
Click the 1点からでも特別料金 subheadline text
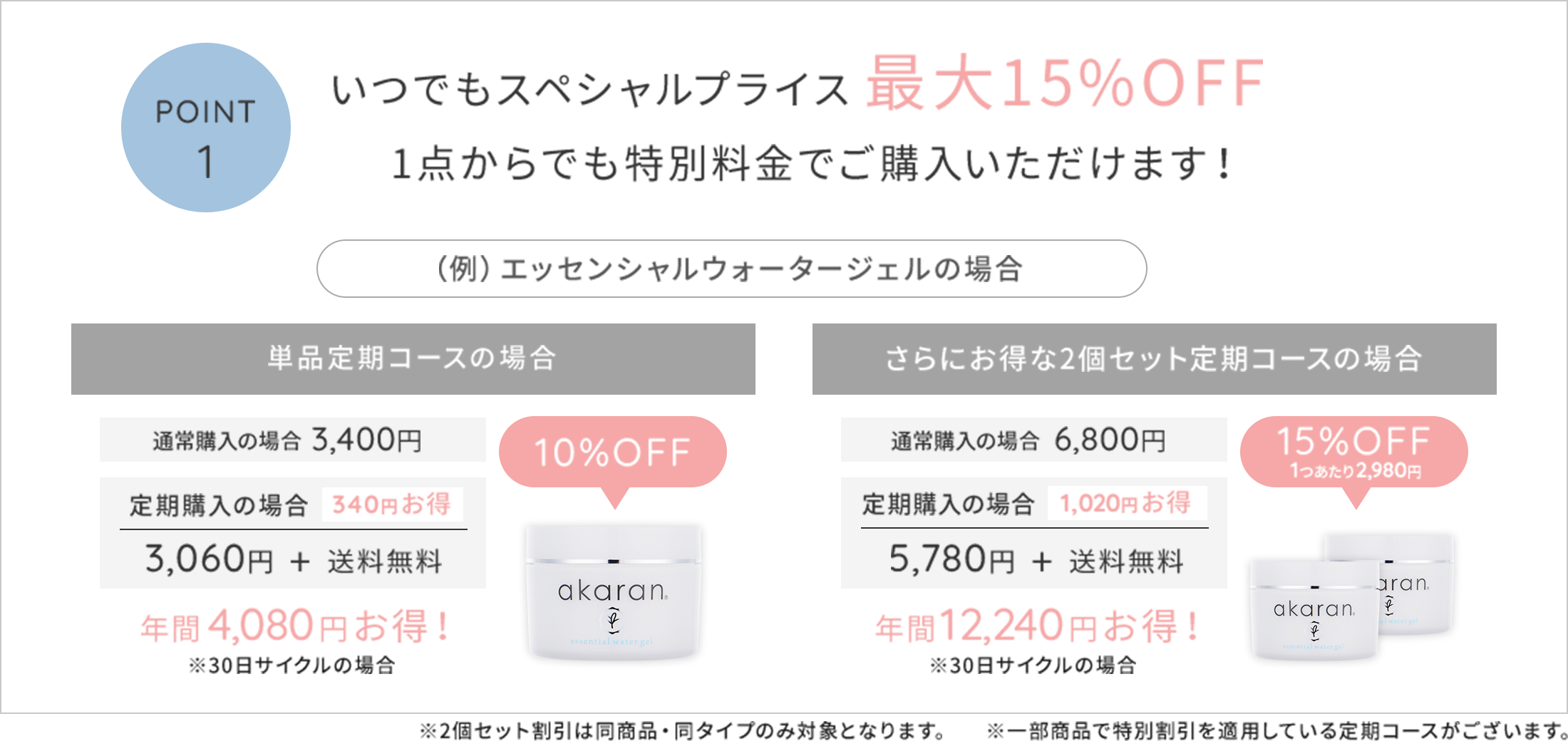[x=811, y=164]
